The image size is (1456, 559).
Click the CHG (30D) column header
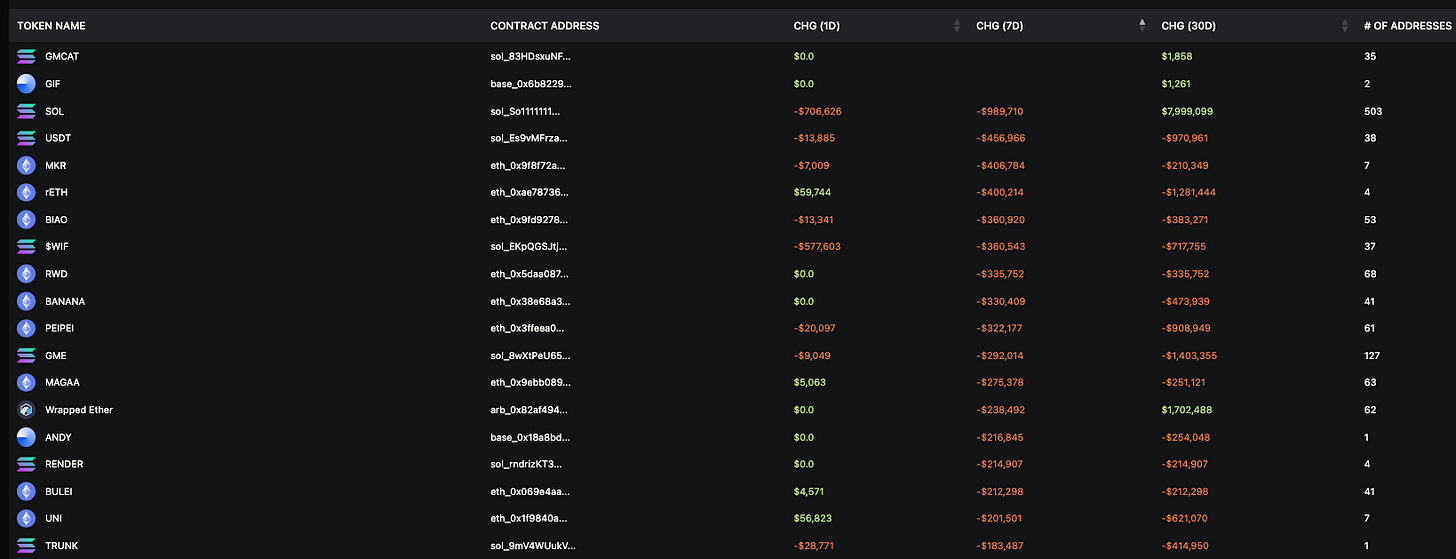click(1188, 25)
